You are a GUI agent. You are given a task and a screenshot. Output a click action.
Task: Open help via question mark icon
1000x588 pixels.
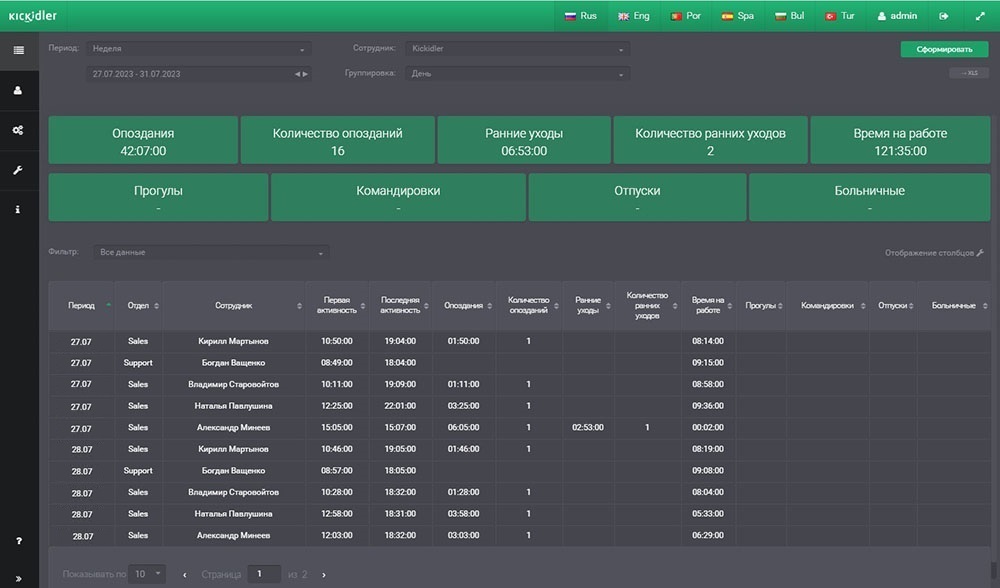tap(19, 541)
